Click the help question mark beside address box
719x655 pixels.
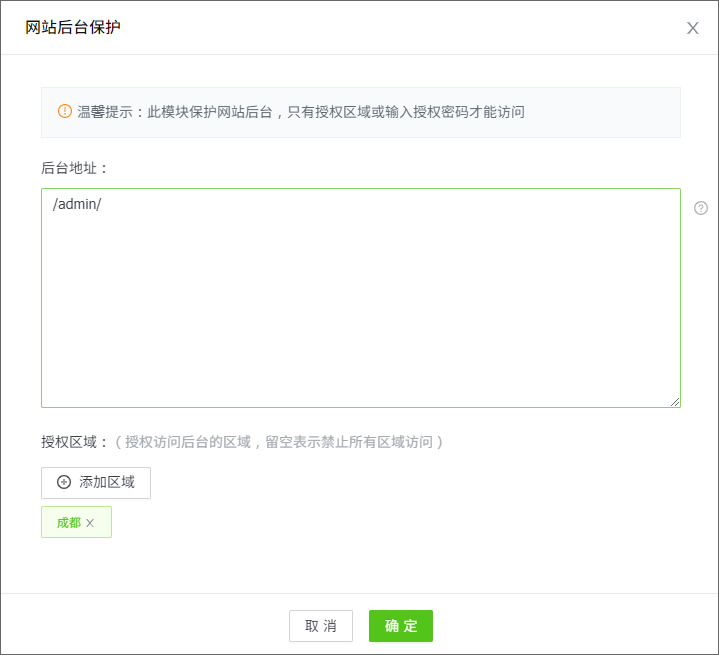coord(701,208)
